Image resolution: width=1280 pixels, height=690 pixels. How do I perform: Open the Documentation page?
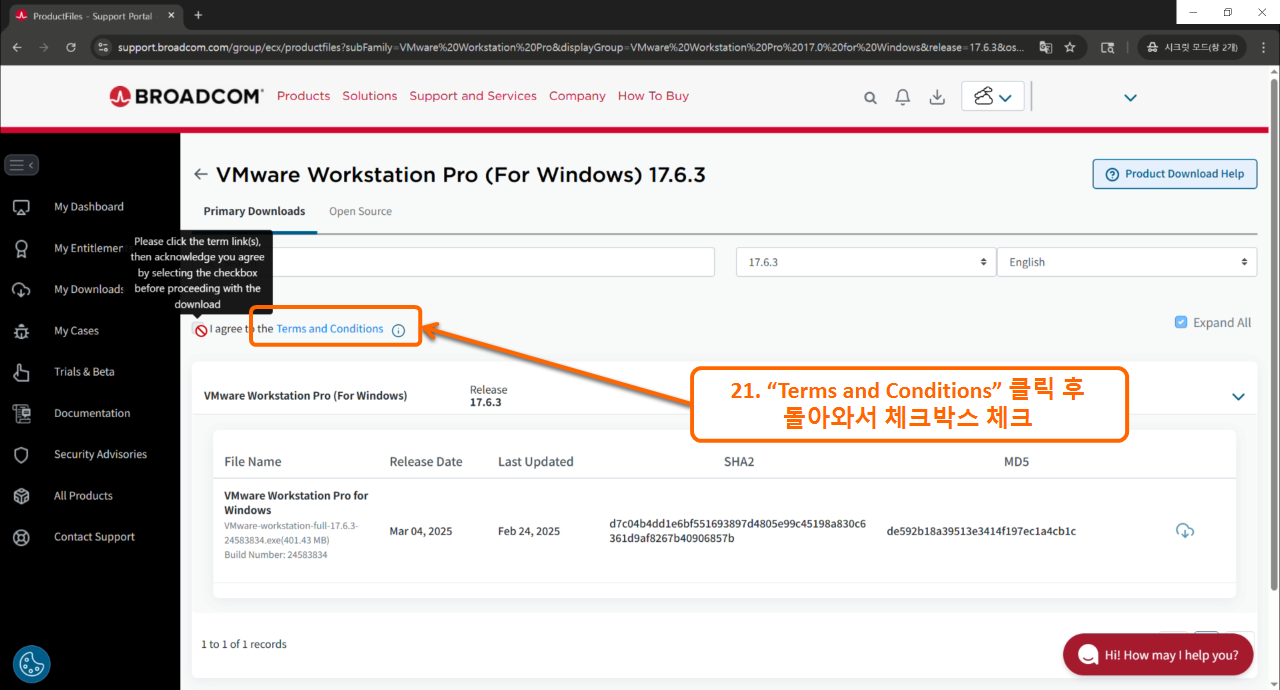click(92, 413)
